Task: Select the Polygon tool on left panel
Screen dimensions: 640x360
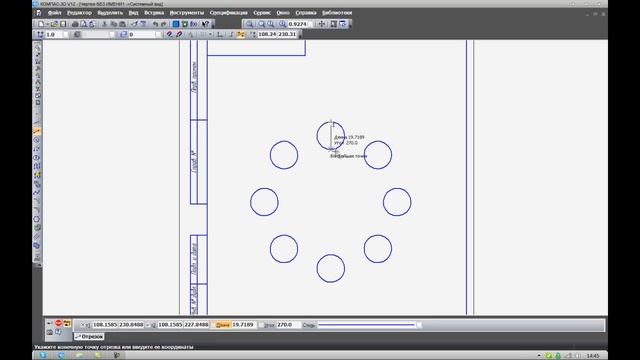Action: (x=37, y=219)
